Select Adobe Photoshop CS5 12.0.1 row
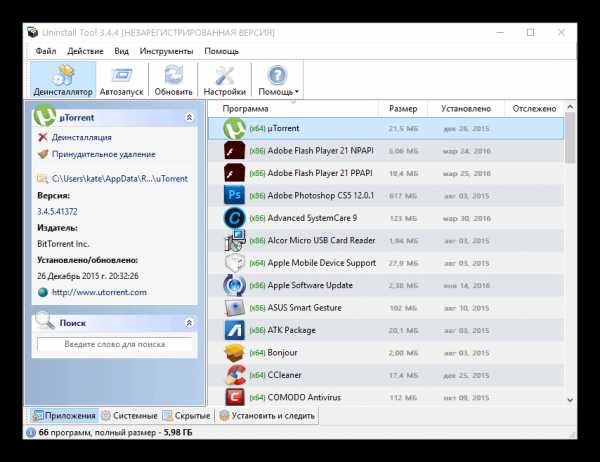 coord(386,196)
